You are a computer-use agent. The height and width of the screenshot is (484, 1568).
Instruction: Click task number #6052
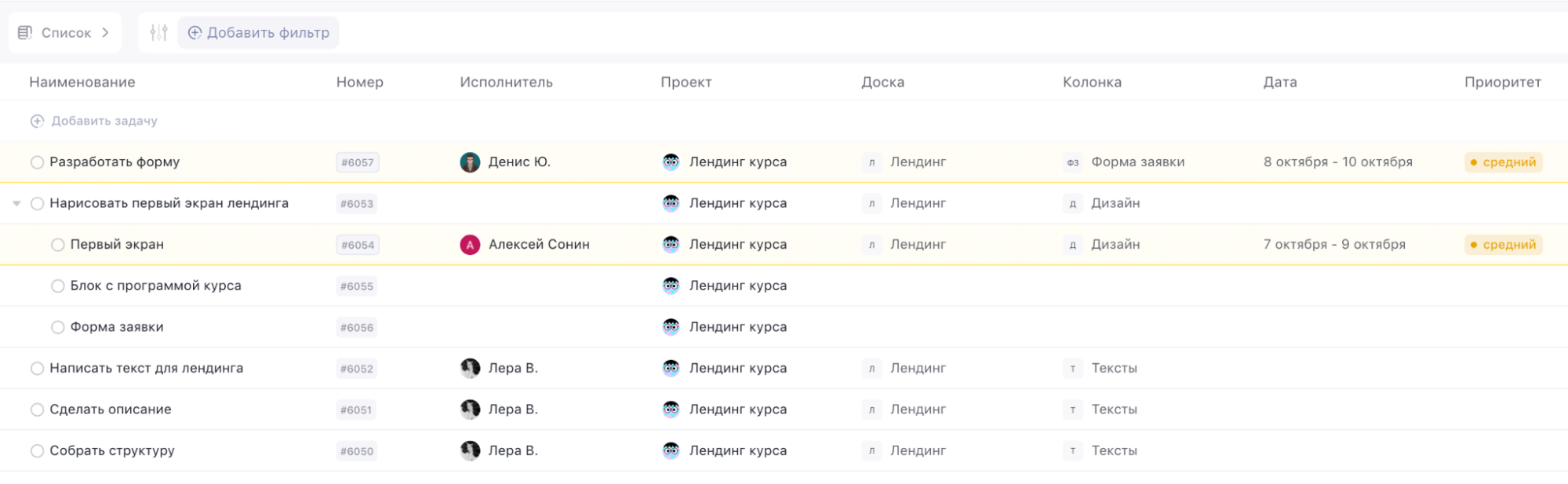357,368
